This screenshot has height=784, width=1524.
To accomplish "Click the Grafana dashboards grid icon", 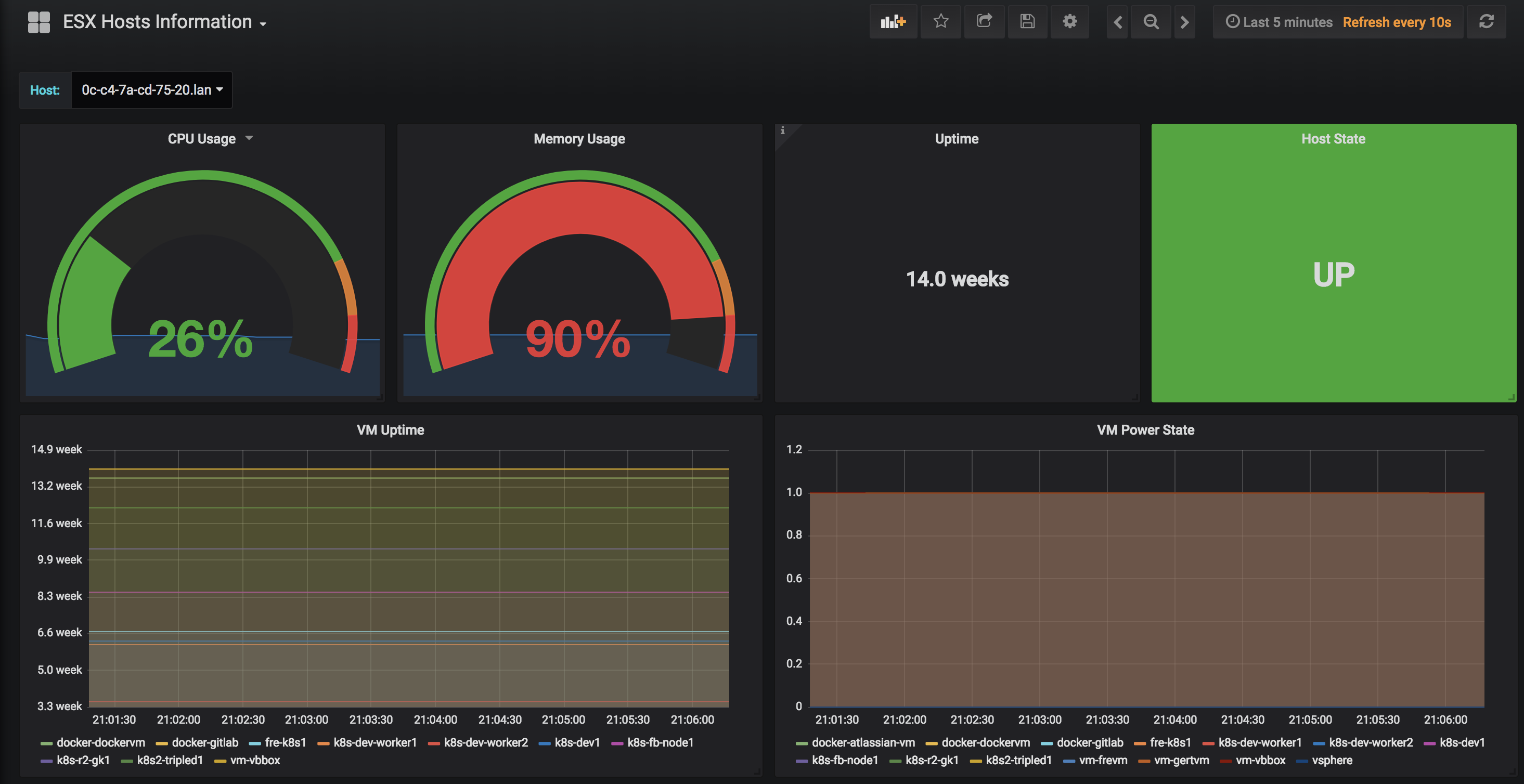I will tap(39, 22).
